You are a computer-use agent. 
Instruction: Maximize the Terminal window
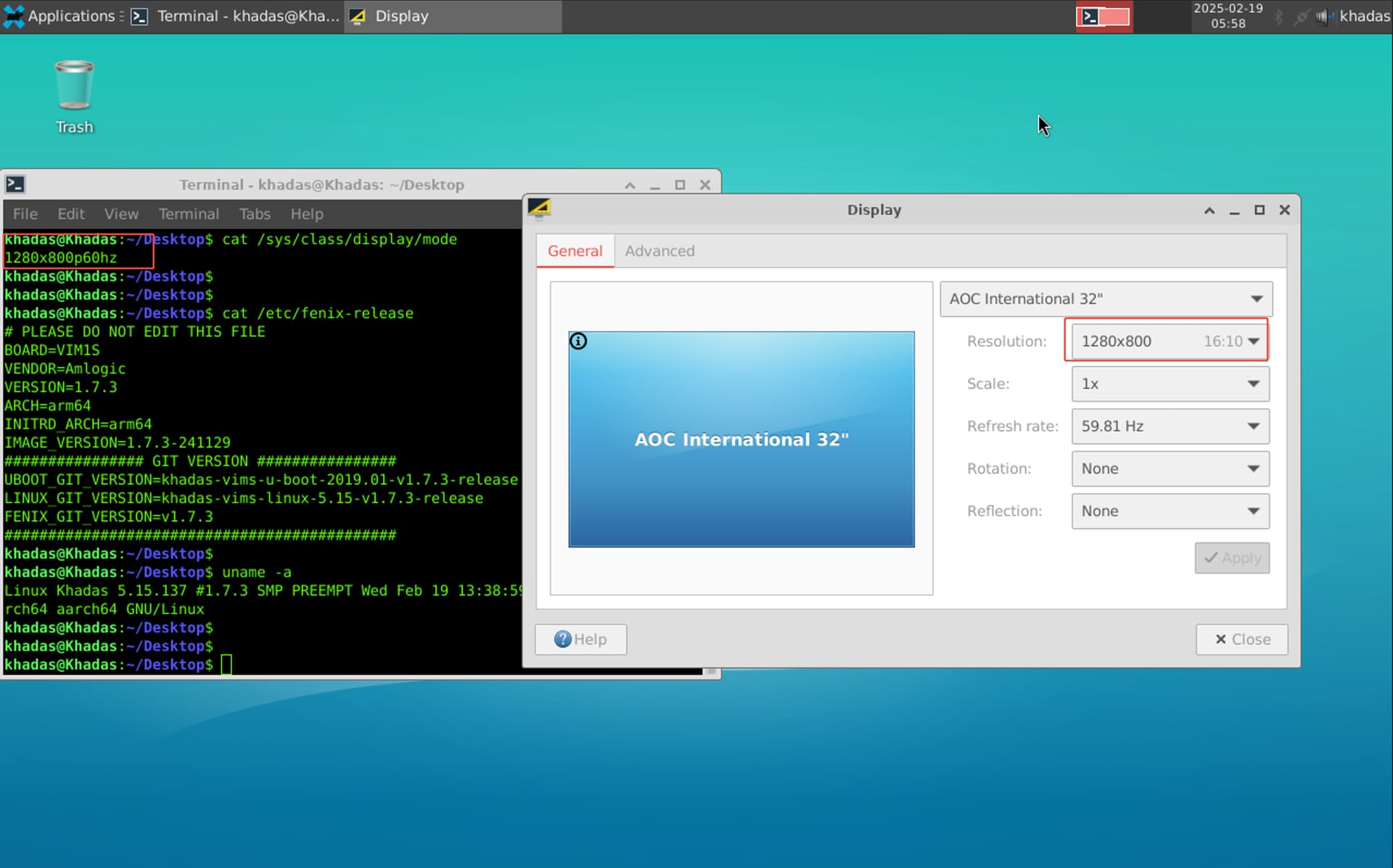[680, 185]
